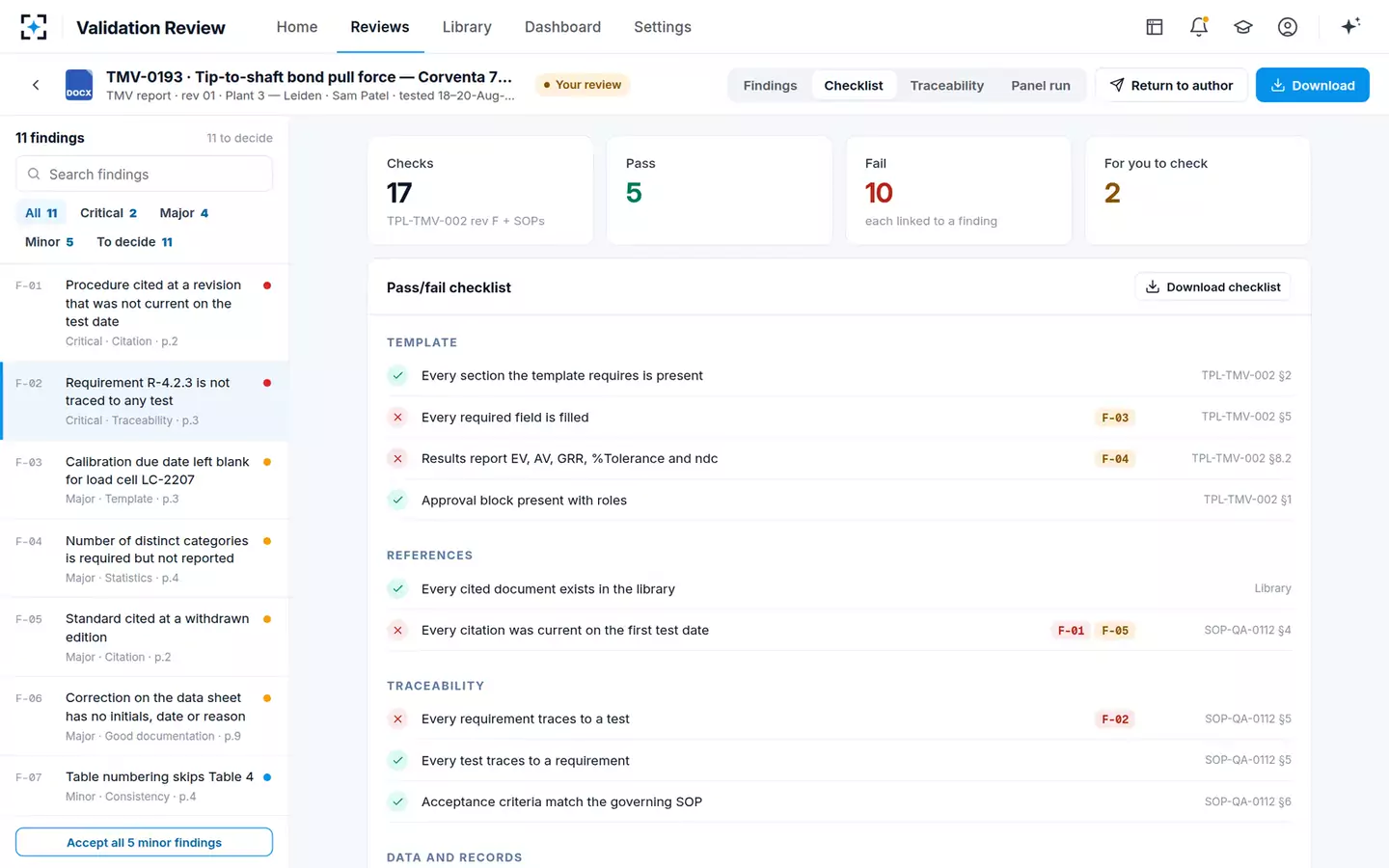This screenshot has width=1389, height=868.
Task: Click the F-01 tag on citation row
Action: 1071,631
